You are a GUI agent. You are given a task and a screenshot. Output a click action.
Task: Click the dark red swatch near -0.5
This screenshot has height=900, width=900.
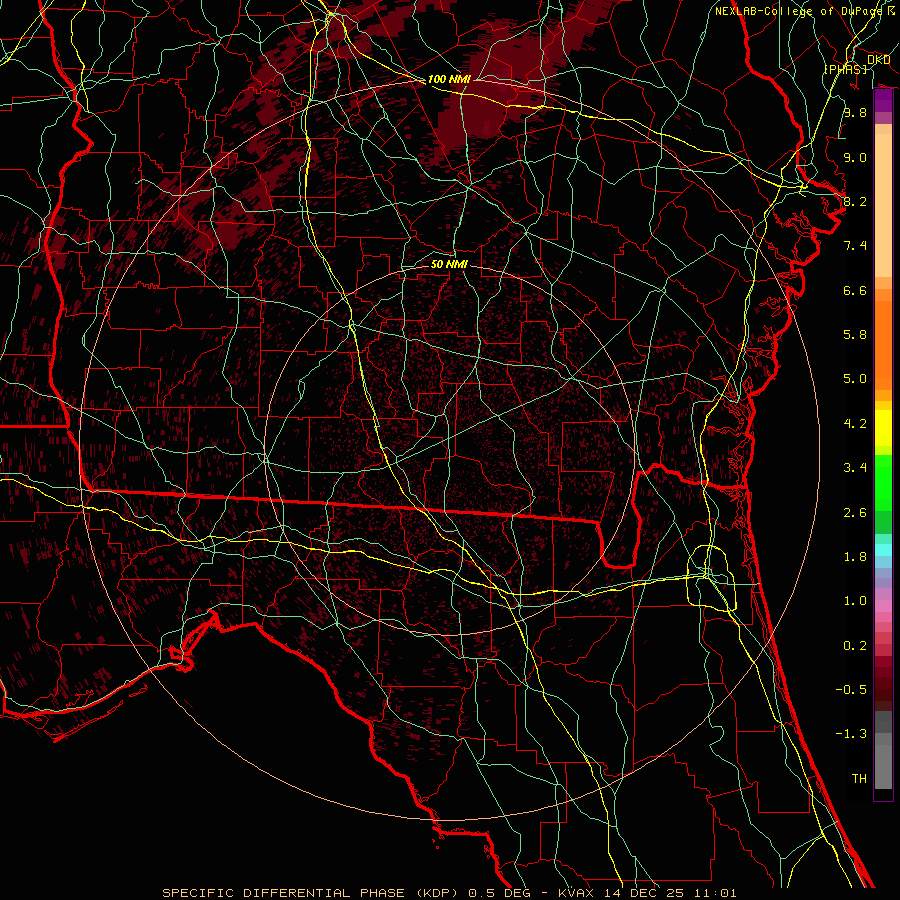coord(883,689)
